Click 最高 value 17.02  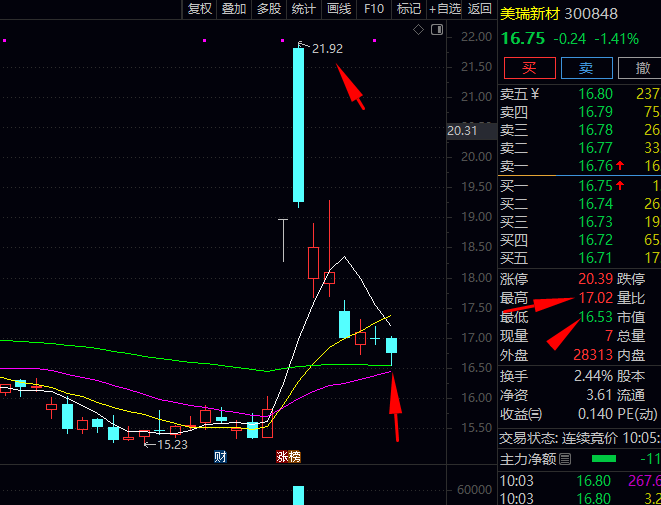point(596,298)
